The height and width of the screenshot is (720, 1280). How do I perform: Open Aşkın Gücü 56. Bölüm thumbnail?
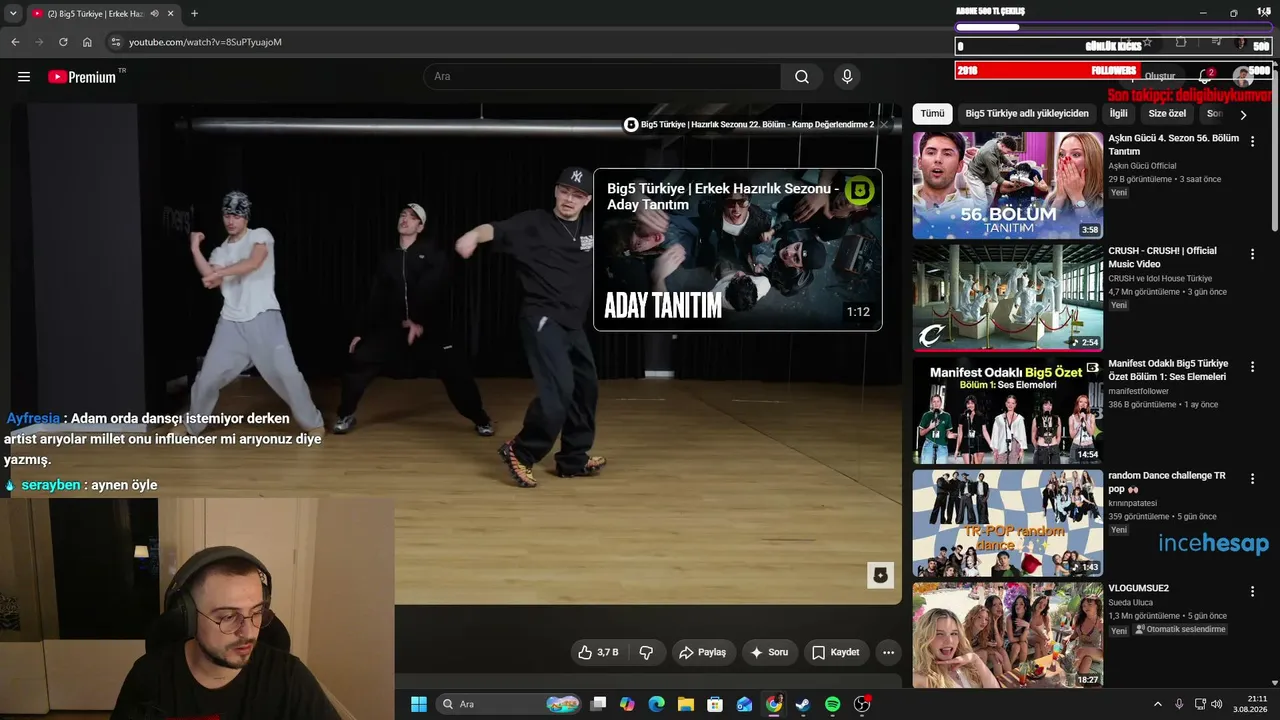(1008, 185)
